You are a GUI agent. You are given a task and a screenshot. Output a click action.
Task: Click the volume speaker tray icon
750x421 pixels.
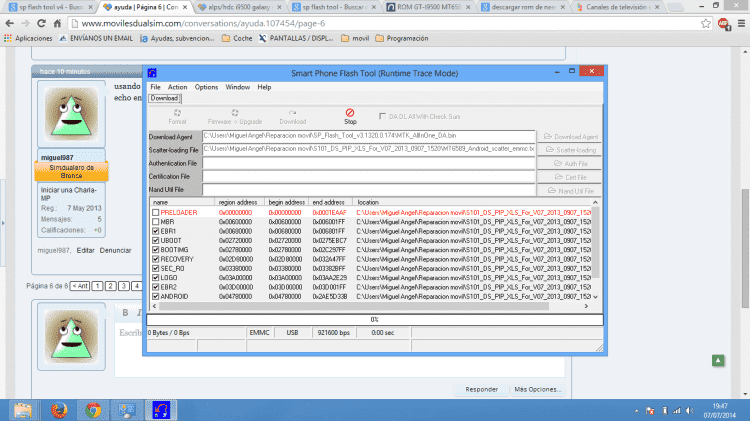[x=689, y=410]
